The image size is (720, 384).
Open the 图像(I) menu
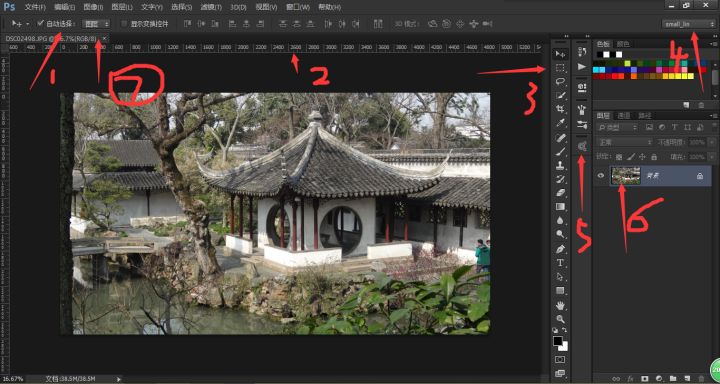coord(93,7)
